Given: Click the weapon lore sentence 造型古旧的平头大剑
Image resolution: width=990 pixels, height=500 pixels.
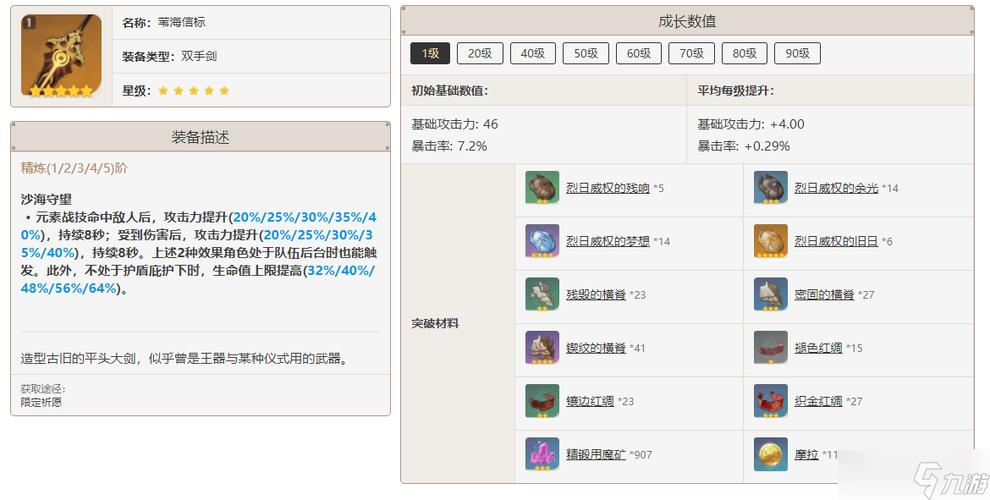Looking at the screenshot, I should pyautogui.click(x=185, y=359).
